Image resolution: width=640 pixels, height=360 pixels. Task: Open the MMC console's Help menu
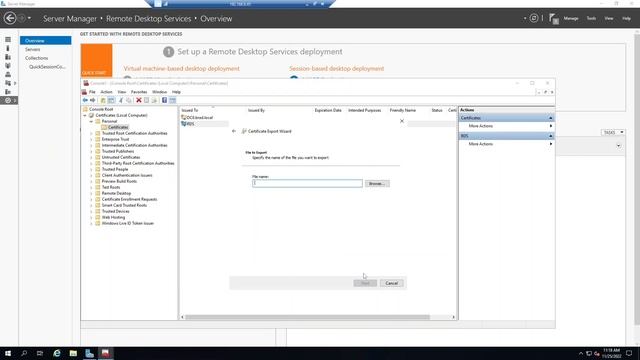point(176,92)
